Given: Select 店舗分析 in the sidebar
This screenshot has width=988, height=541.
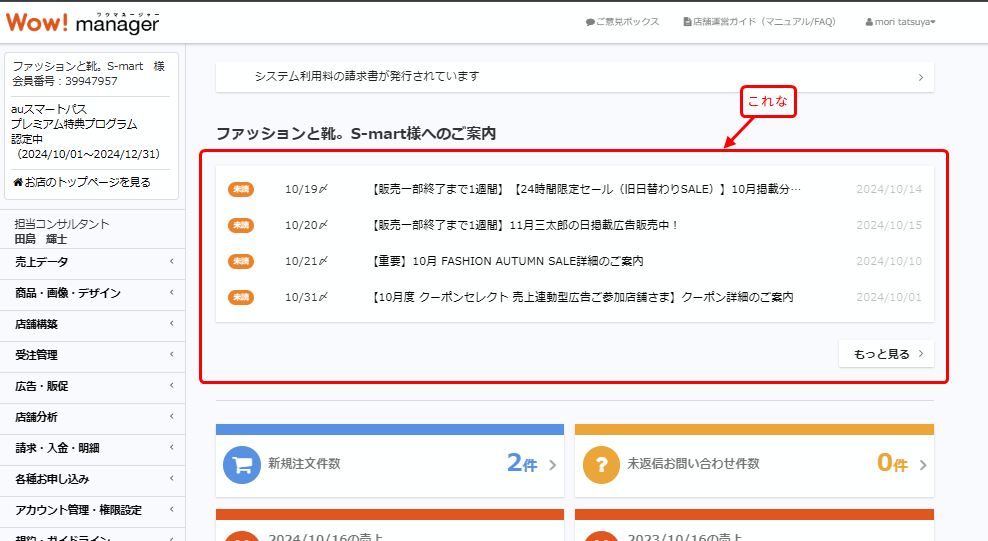Looking at the screenshot, I should [x=92, y=417].
